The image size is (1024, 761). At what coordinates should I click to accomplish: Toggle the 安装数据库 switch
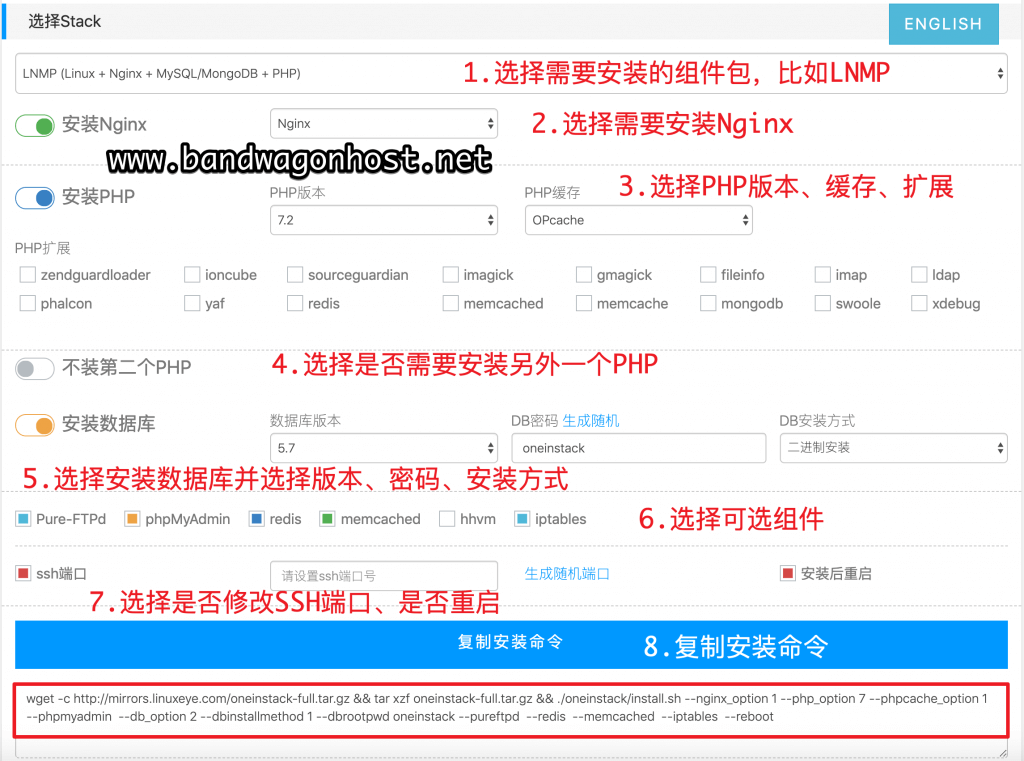pos(35,425)
